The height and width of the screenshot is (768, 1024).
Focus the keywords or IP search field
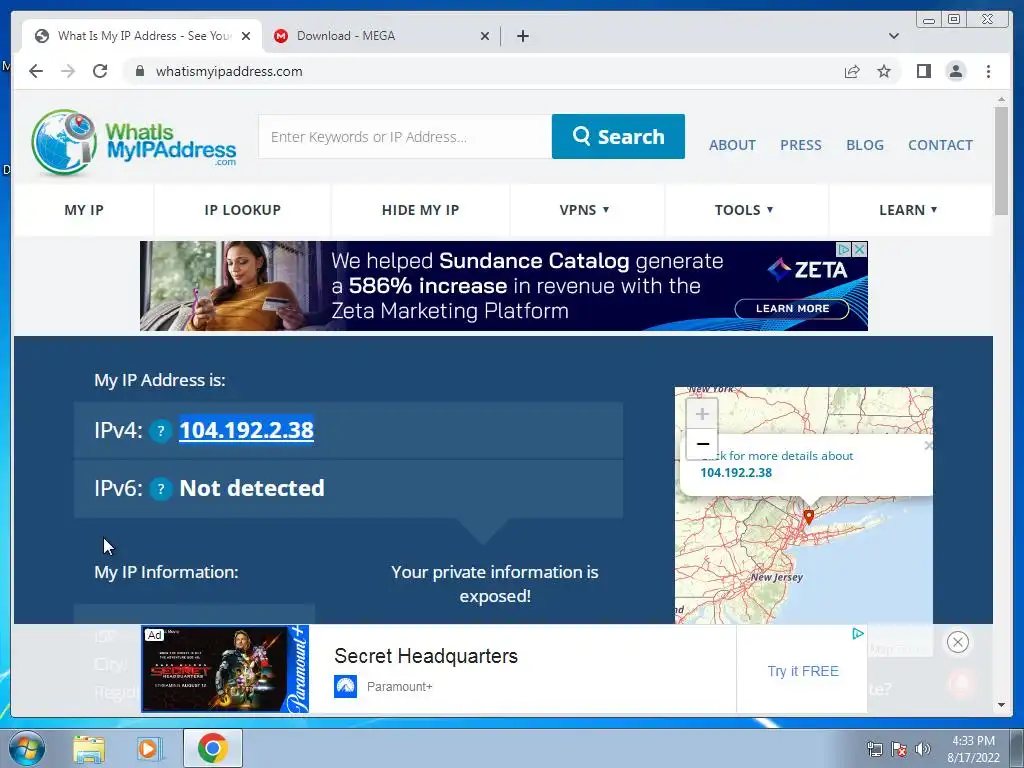coord(405,136)
